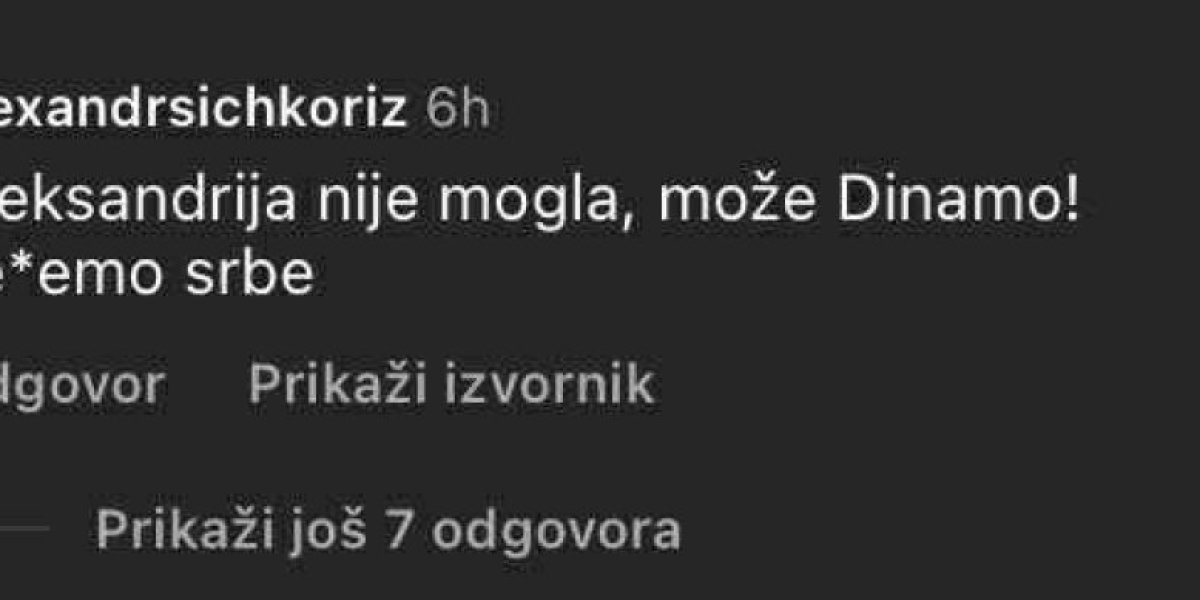Viewport: 1200px width, 600px height.
Task: Click the number 7 in replies link
Action: (x=400, y=530)
